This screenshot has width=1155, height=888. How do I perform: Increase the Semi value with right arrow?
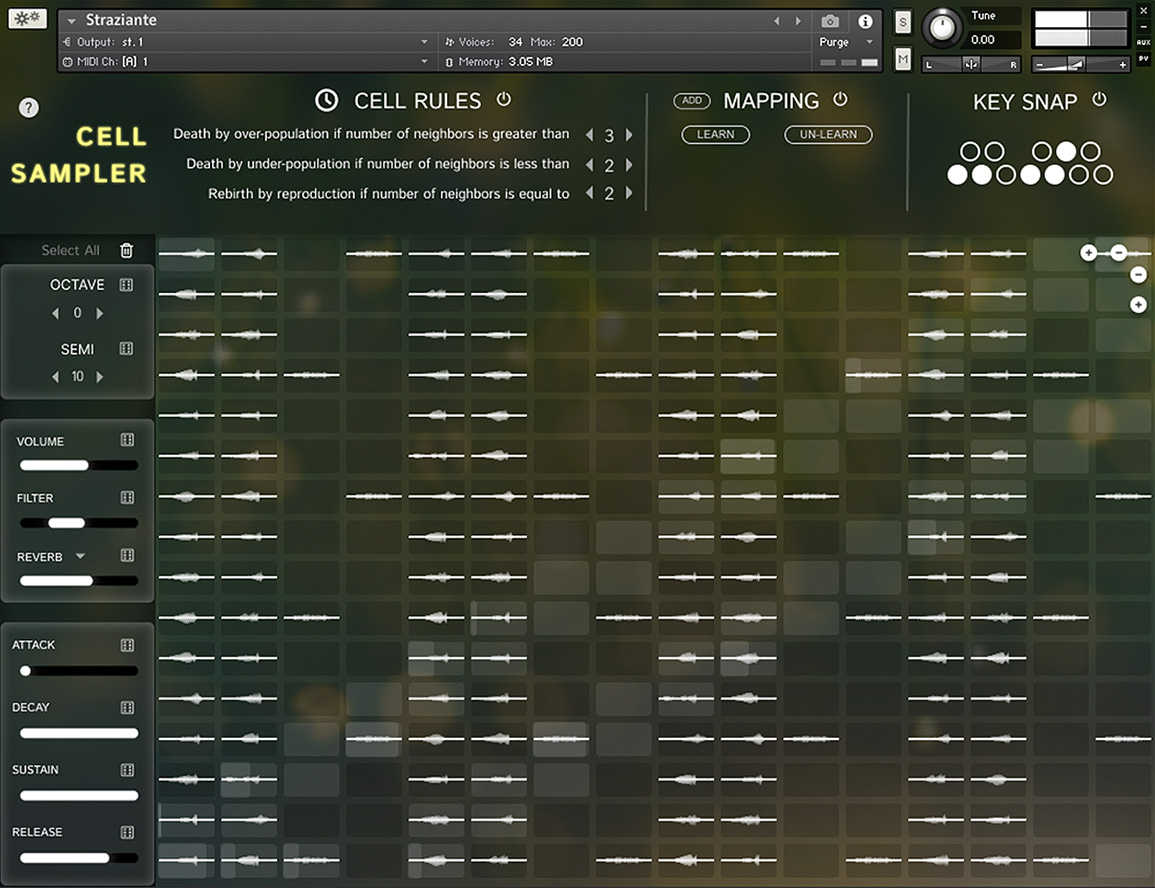coord(100,377)
